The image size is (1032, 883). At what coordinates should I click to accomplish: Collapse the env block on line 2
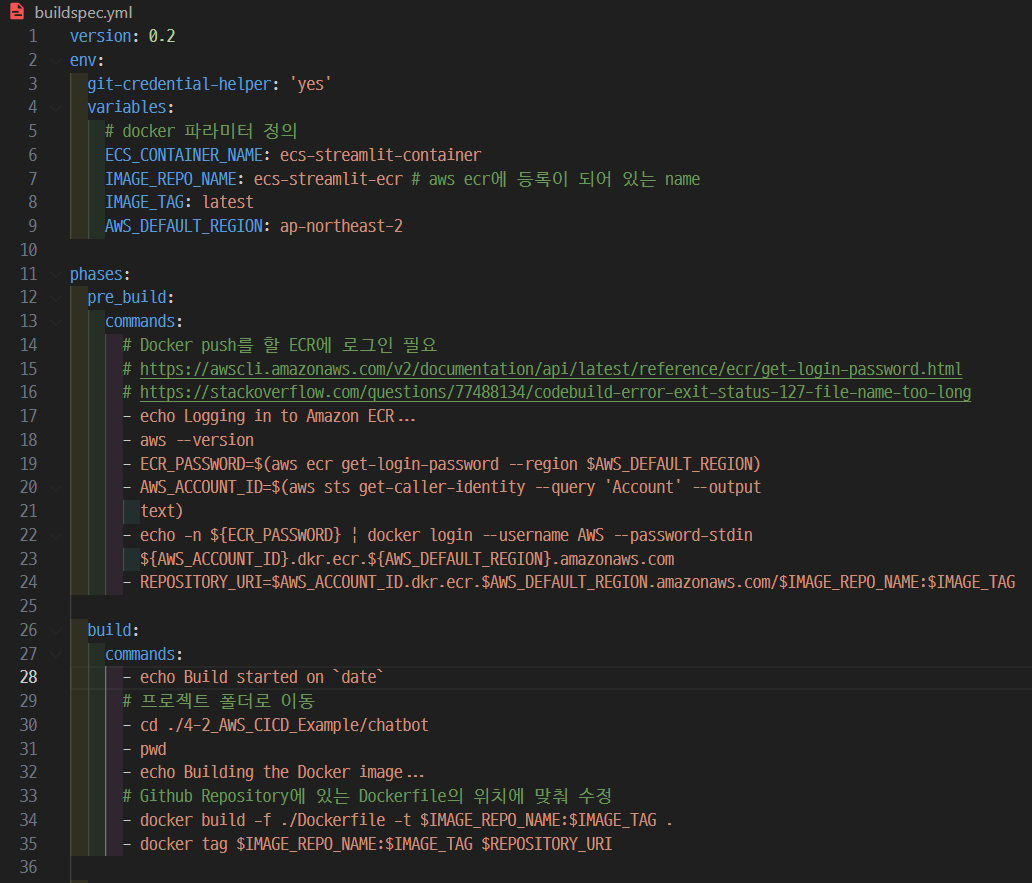pos(56,61)
